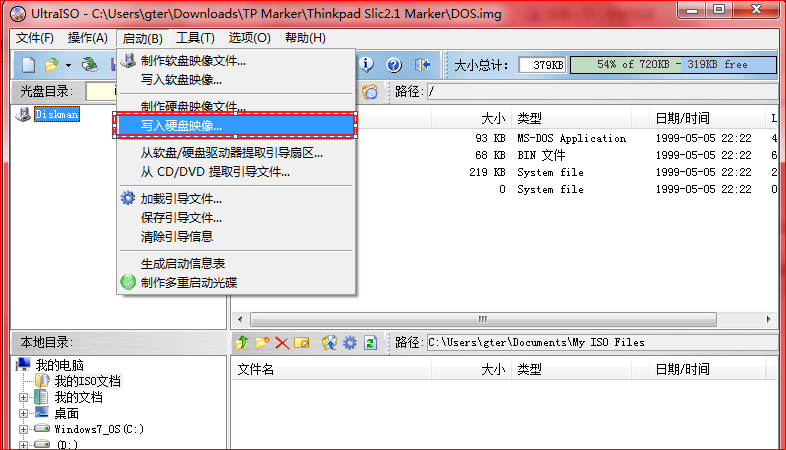The width and height of the screenshot is (786, 450).
Task: Expand the 我的文档 tree node
Action: [x=23, y=397]
